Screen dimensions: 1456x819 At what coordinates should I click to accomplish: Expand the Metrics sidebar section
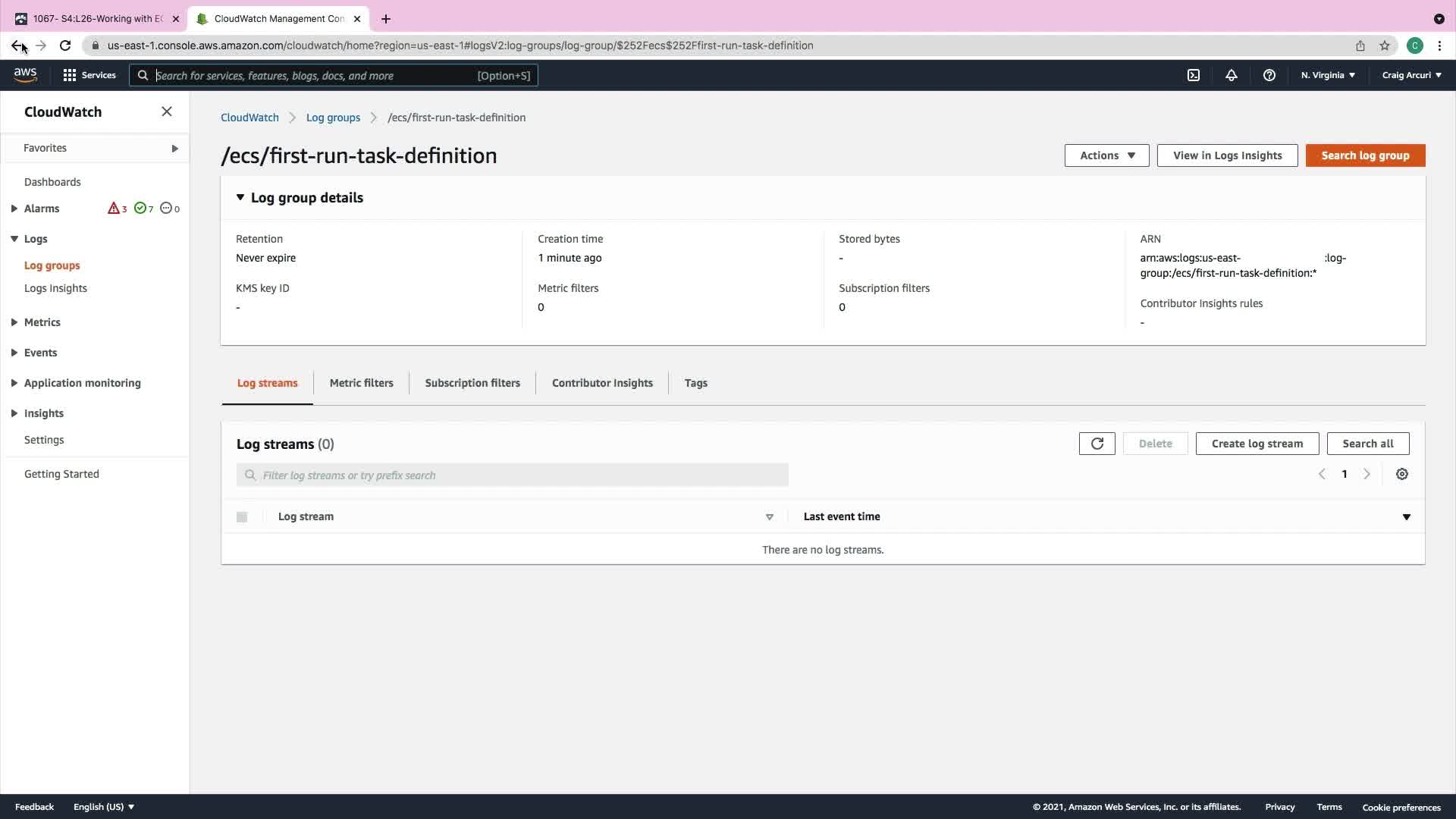14,322
